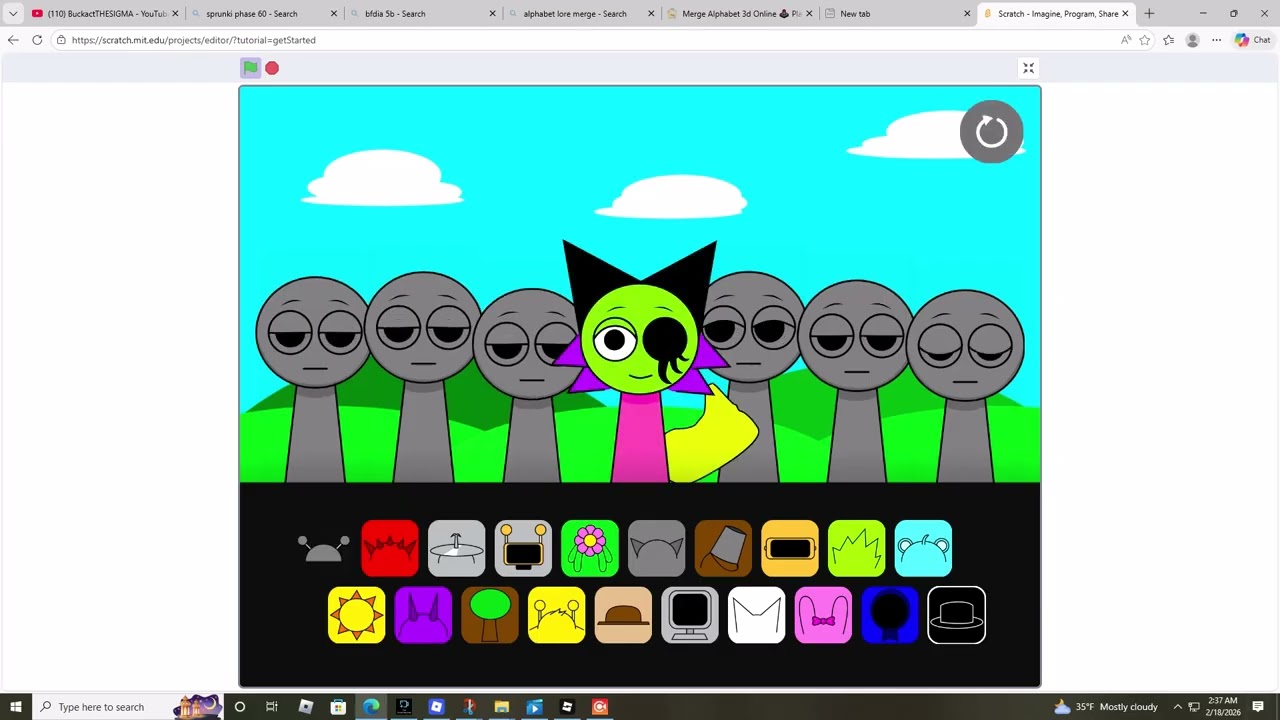Viewport: 1280px width, 720px height.
Task: Open the Copilot Chat button
Action: click(x=1252, y=40)
